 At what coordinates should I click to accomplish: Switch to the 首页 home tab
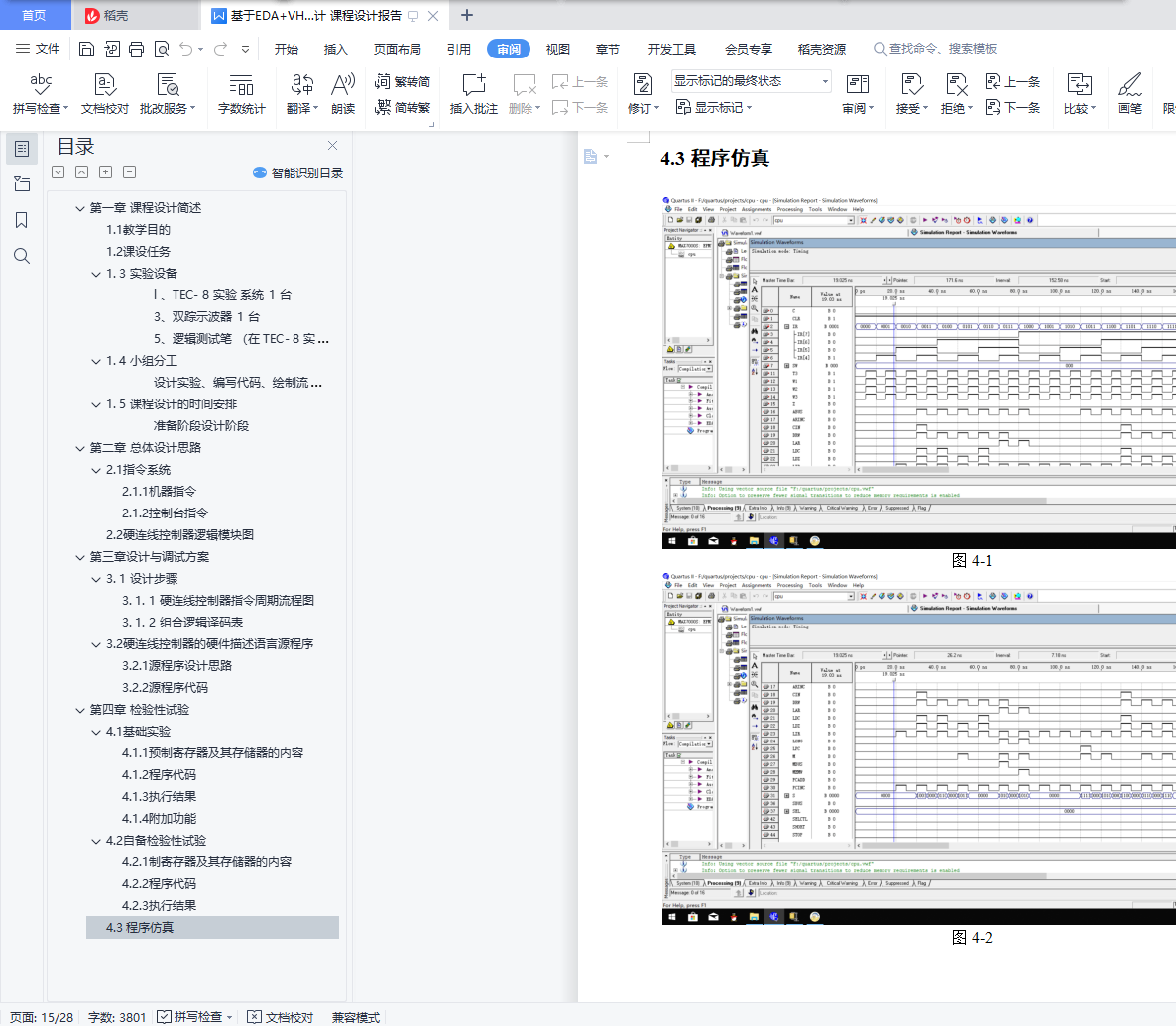(x=35, y=15)
